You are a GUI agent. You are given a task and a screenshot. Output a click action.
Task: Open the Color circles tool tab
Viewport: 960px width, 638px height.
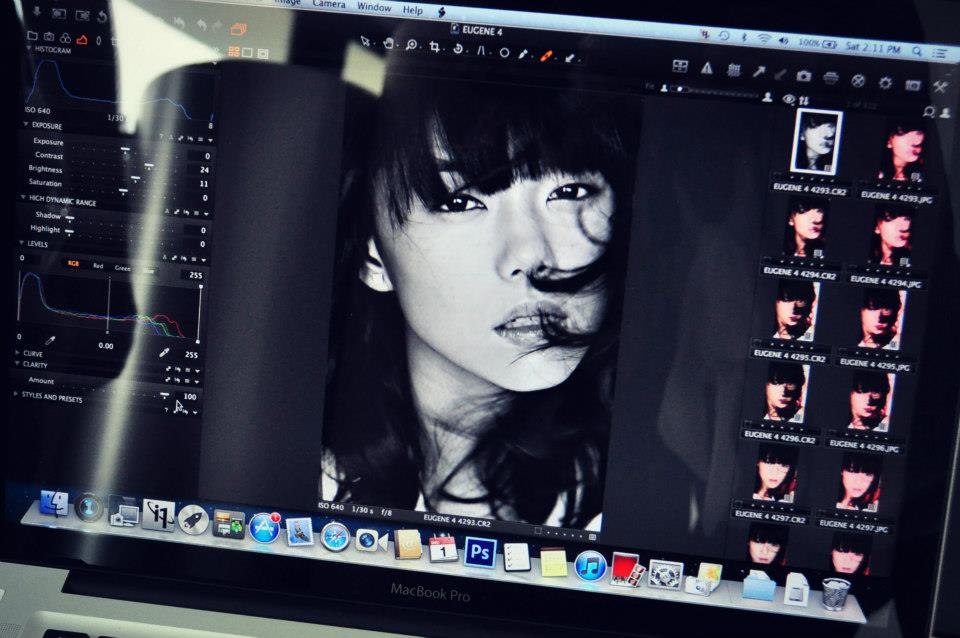point(65,39)
